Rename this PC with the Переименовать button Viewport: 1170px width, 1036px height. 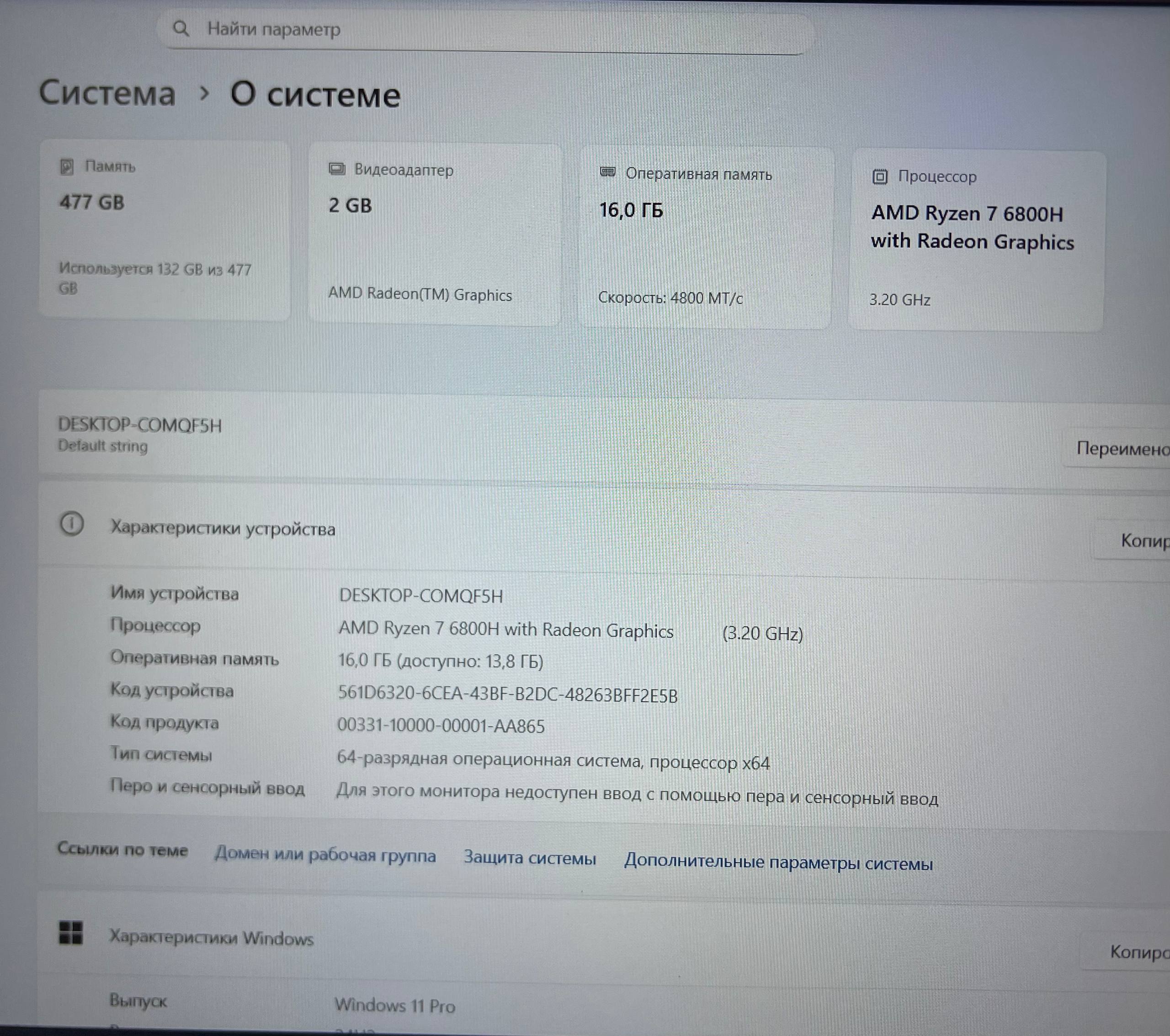pos(1117,449)
